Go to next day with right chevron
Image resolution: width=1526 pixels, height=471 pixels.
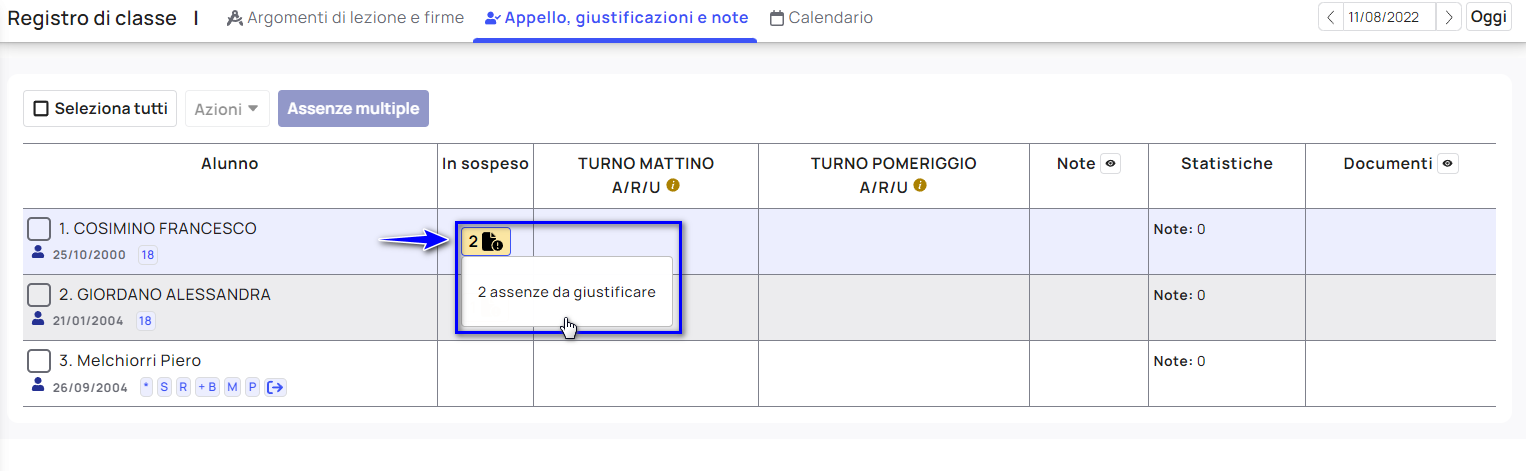click(x=1449, y=18)
